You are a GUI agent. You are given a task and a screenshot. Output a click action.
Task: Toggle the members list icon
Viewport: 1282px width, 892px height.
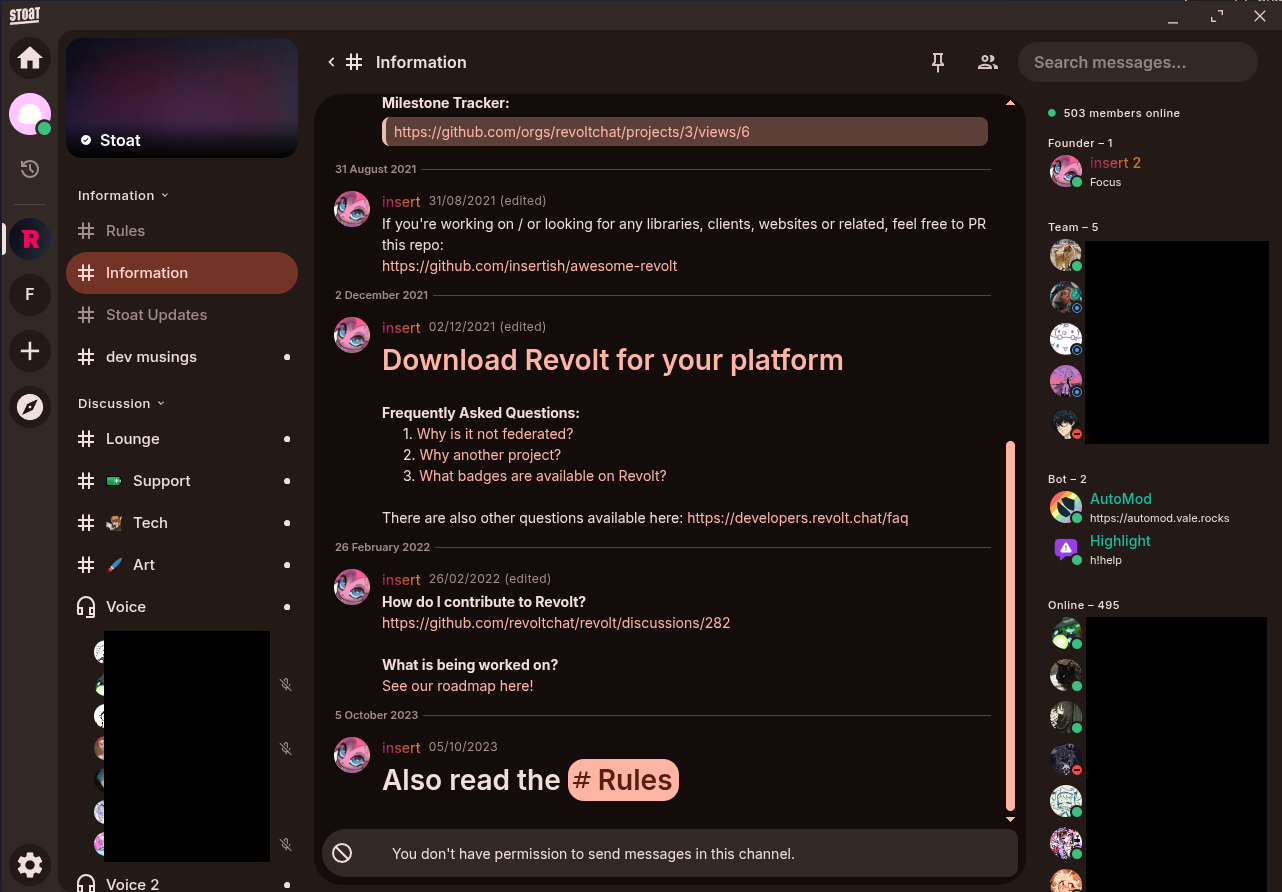click(987, 62)
